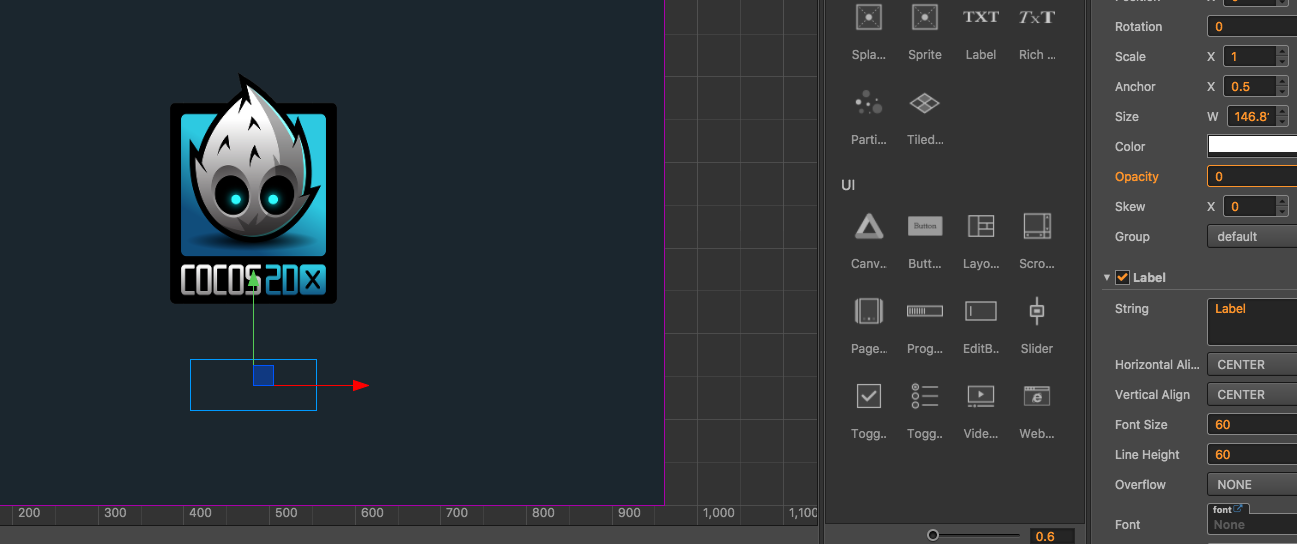Select the Layout UI node icon
This screenshot has height=544, width=1297.
pos(981,227)
